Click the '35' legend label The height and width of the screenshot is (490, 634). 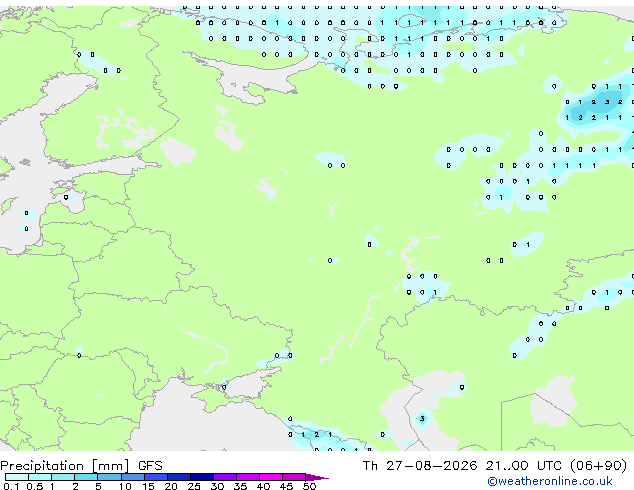pyautogui.click(x=241, y=486)
